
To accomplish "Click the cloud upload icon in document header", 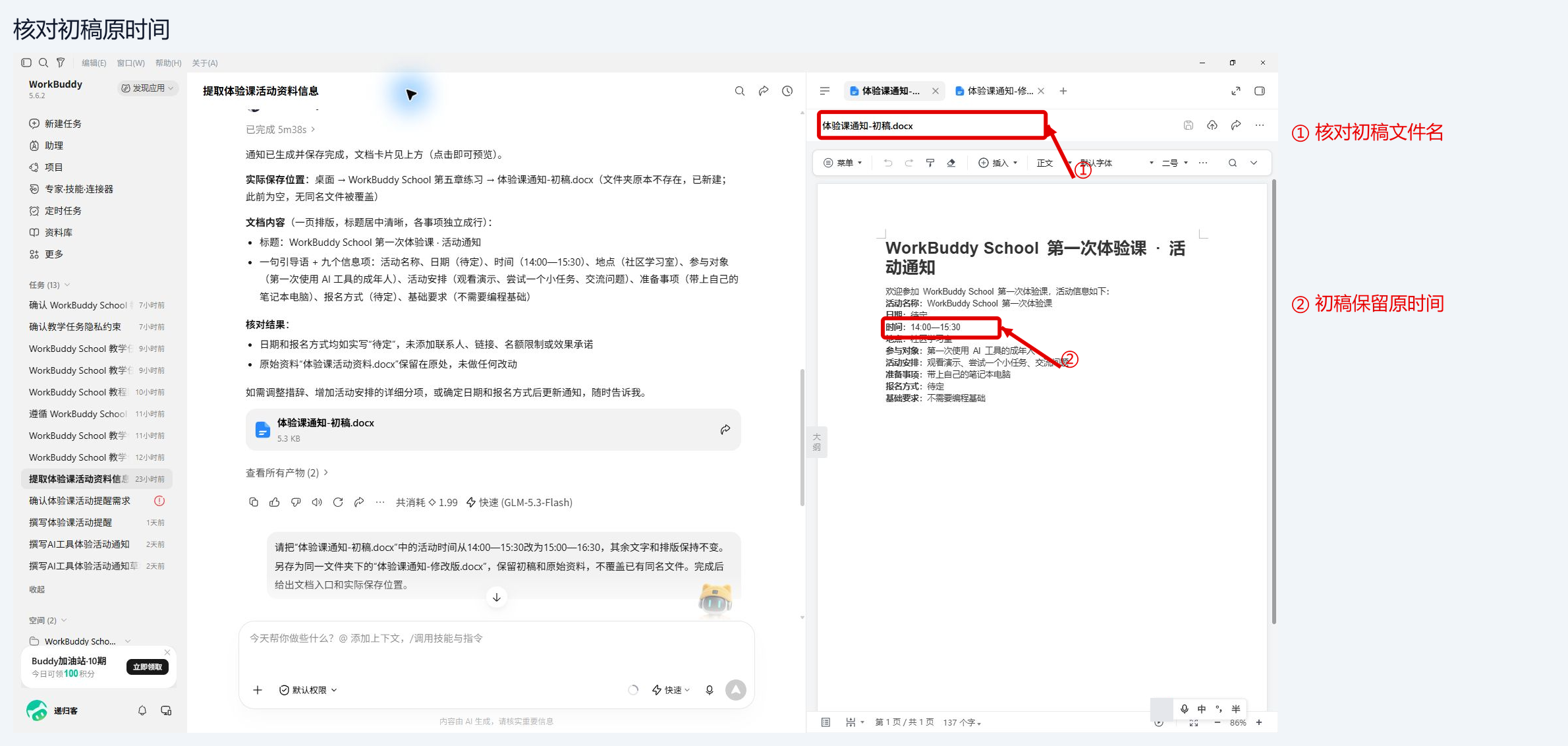I will (x=1212, y=125).
